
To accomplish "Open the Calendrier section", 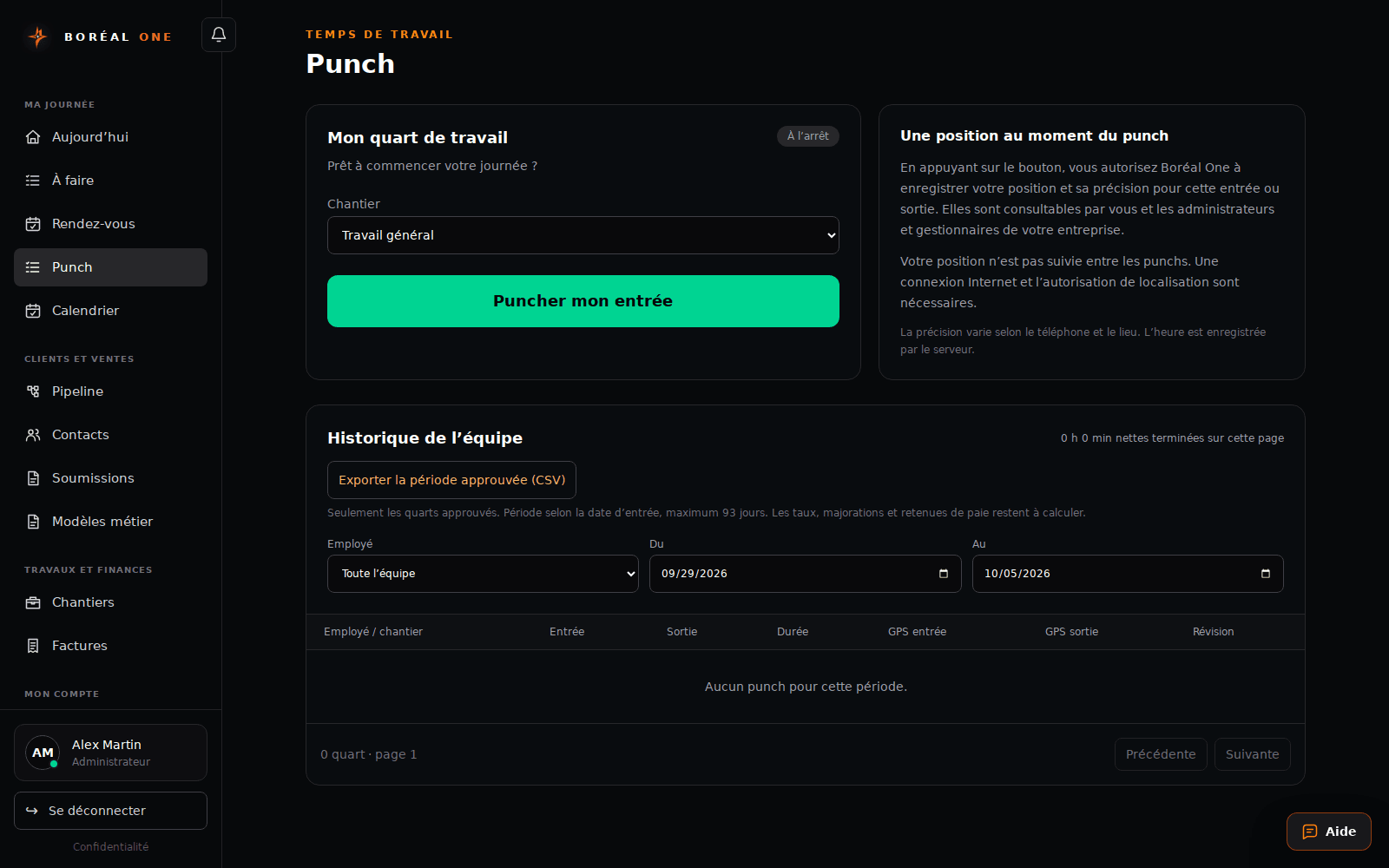I will (x=110, y=311).
